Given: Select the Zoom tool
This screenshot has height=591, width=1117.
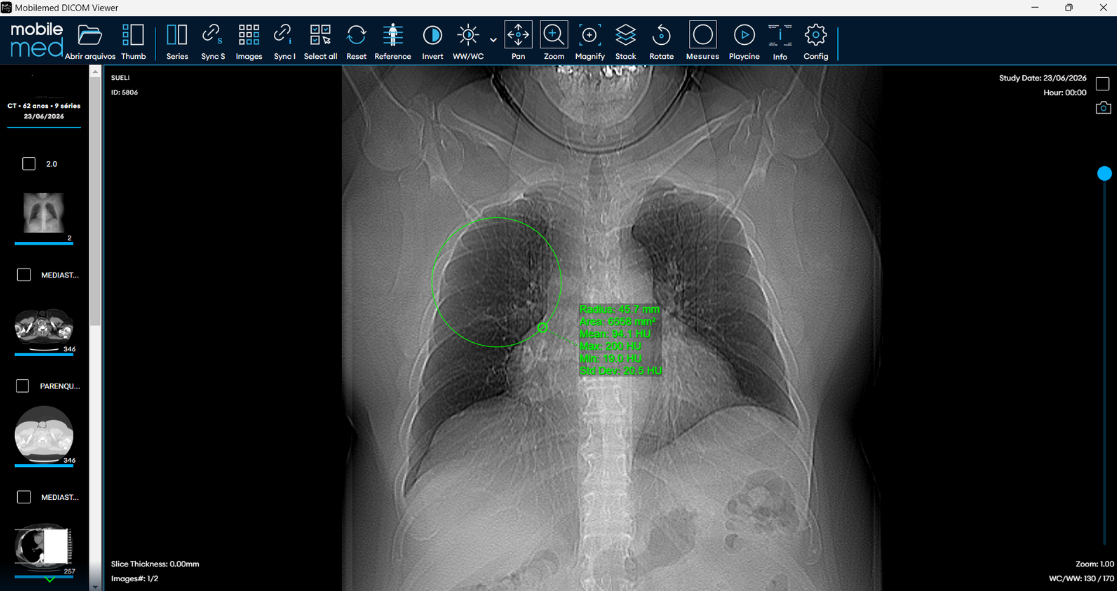Looking at the screenshot, I should coord(554,41).
